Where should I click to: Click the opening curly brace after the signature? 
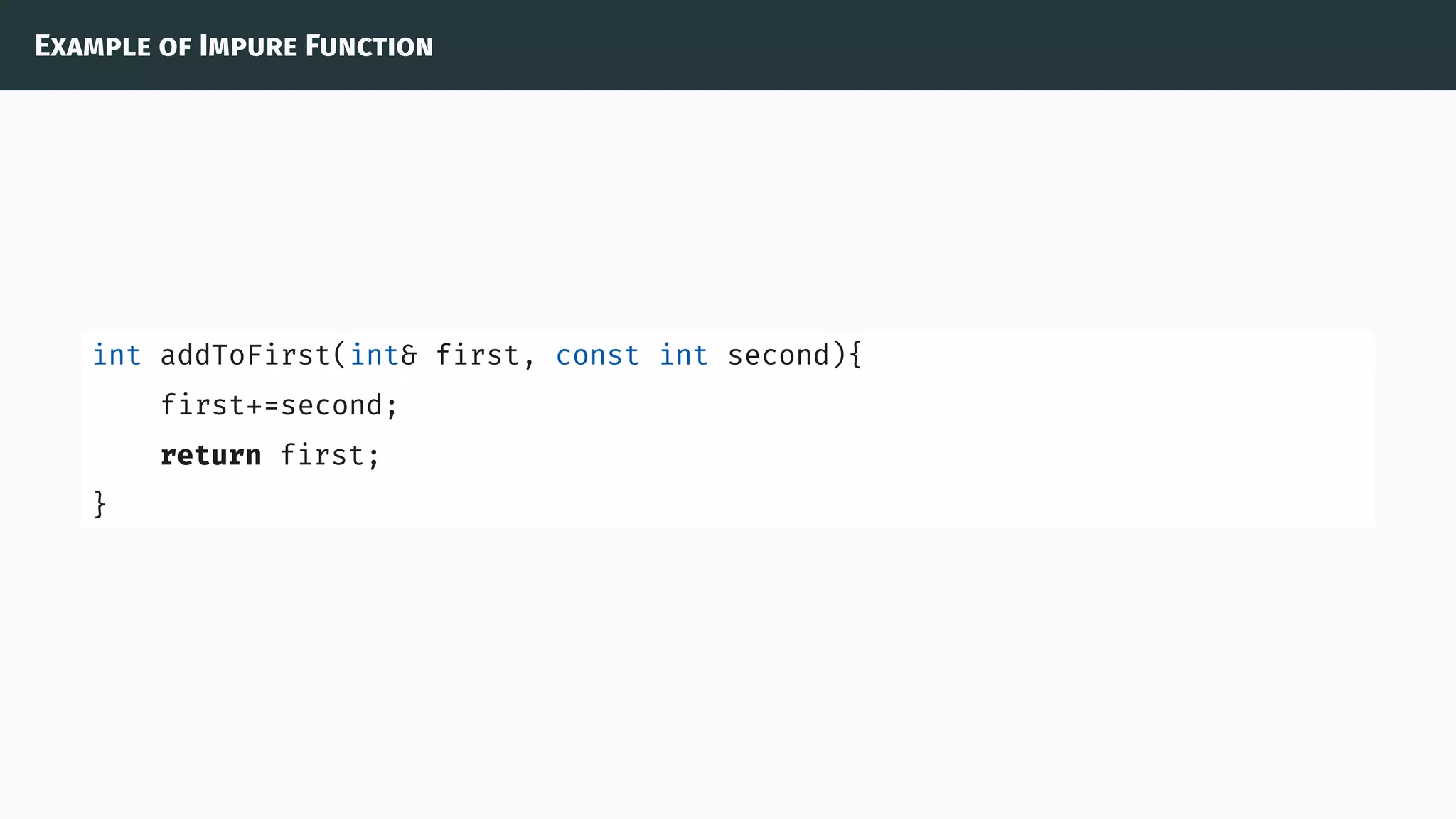pyautogui.click(x=855, y=355)
